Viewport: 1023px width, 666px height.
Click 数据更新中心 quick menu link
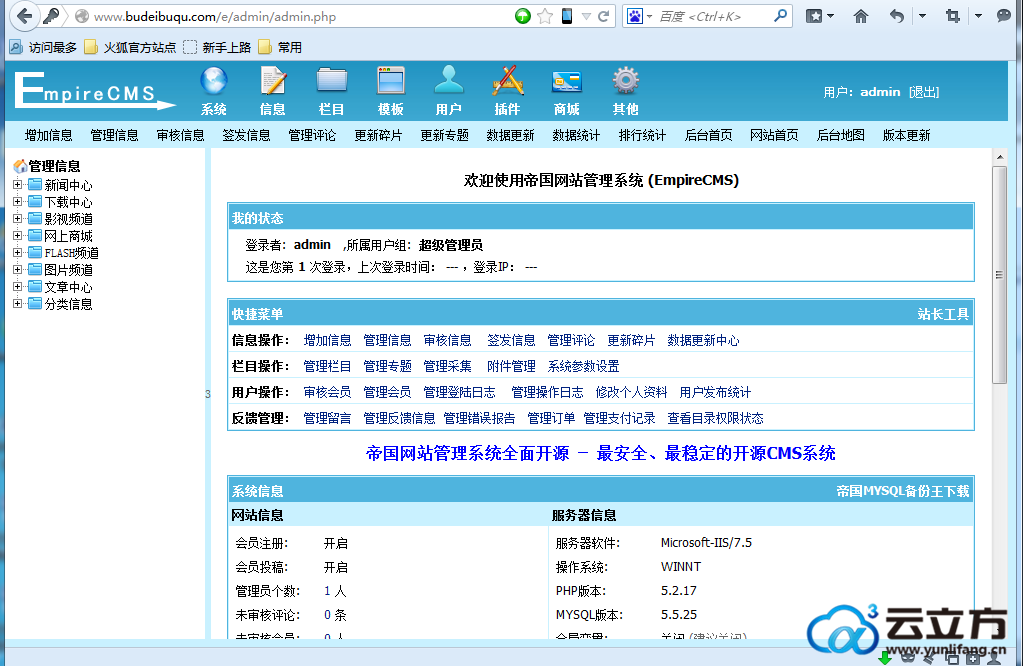pyautogui.click(x=703, y=341)
